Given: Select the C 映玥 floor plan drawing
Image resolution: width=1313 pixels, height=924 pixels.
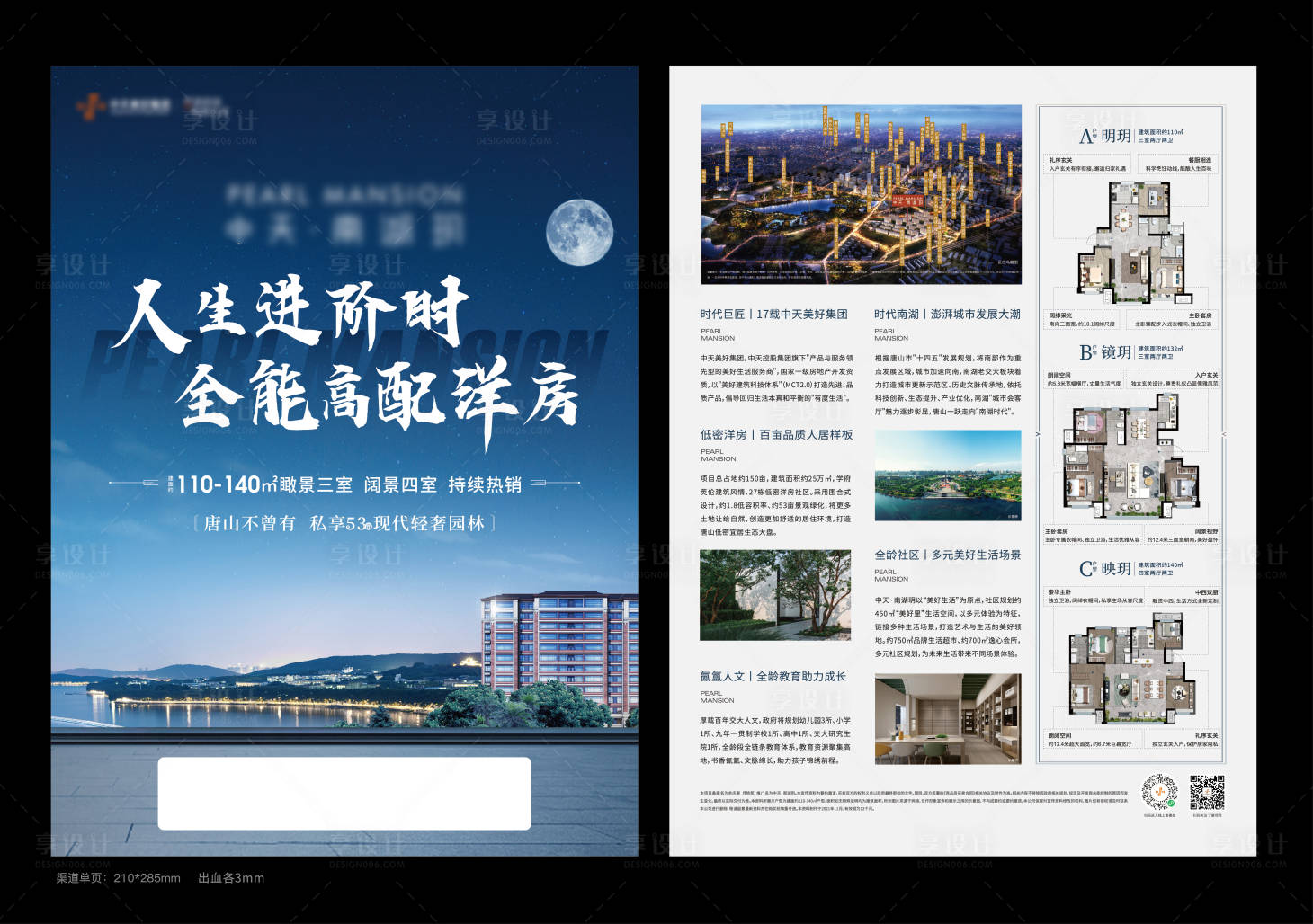Looking at the screenshot, I should (x=1132, y=670).
